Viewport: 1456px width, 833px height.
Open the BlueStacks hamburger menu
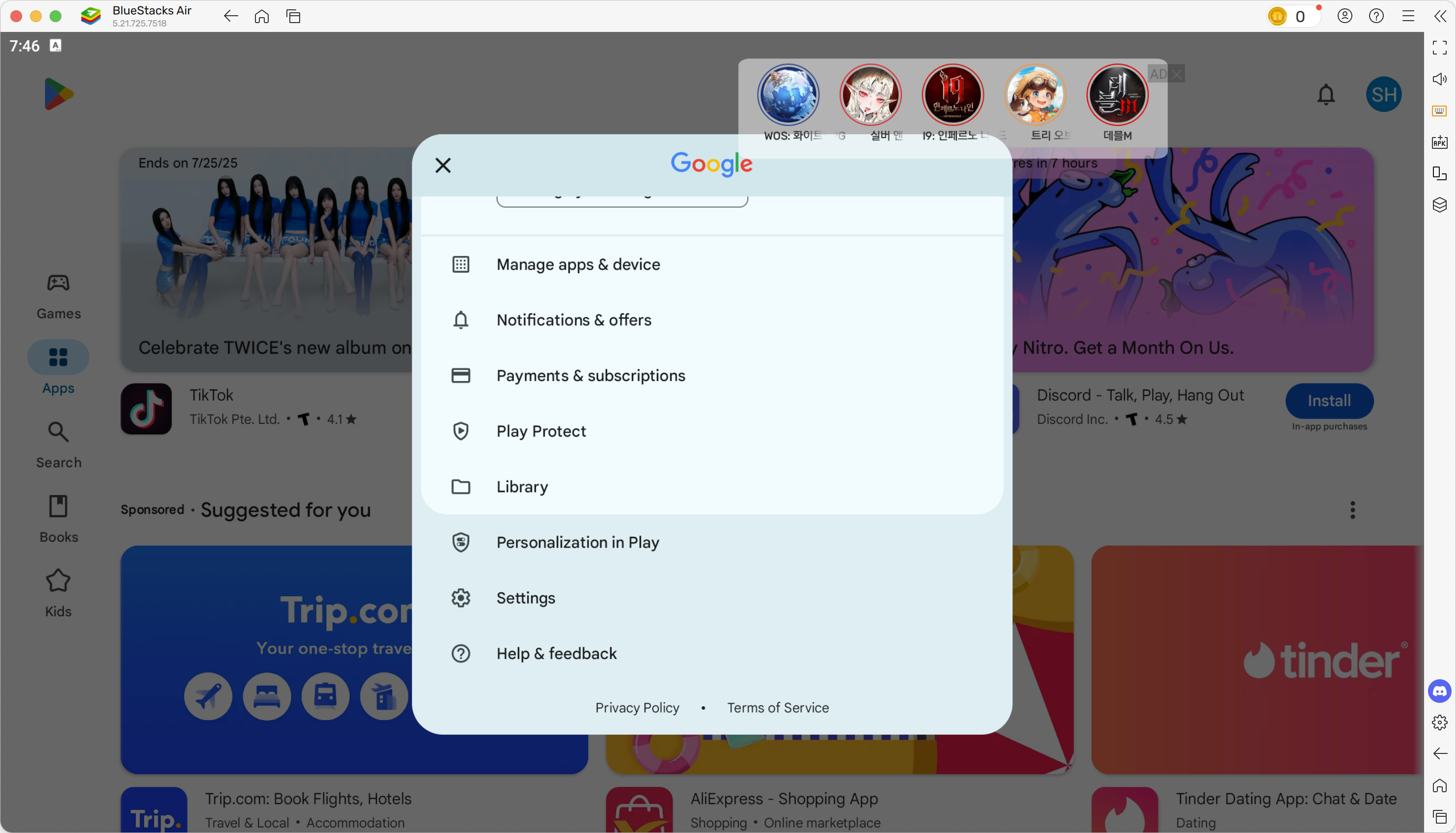click(x=1408, y=16)
